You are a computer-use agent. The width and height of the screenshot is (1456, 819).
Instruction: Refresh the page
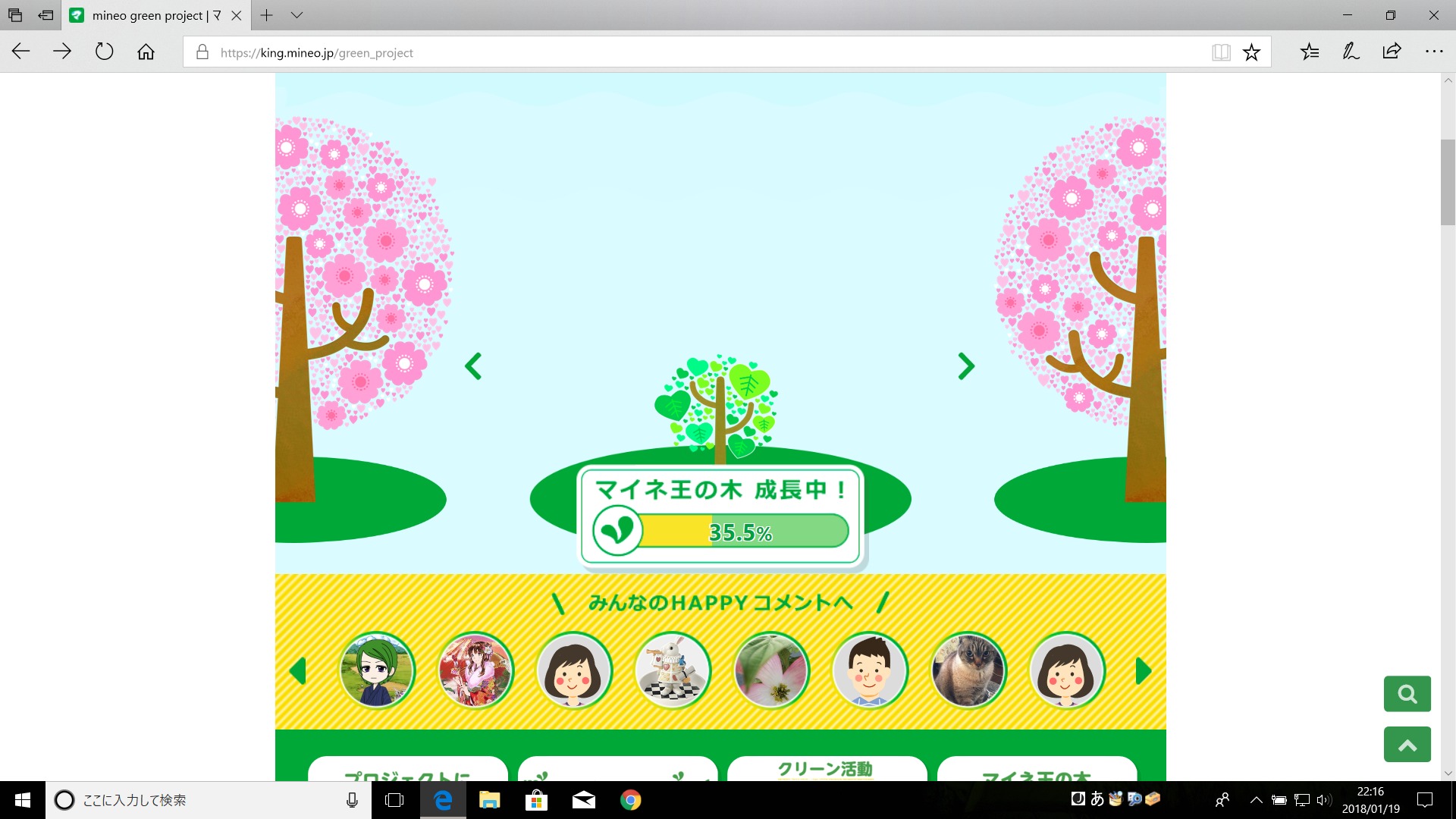pos(104,52)
